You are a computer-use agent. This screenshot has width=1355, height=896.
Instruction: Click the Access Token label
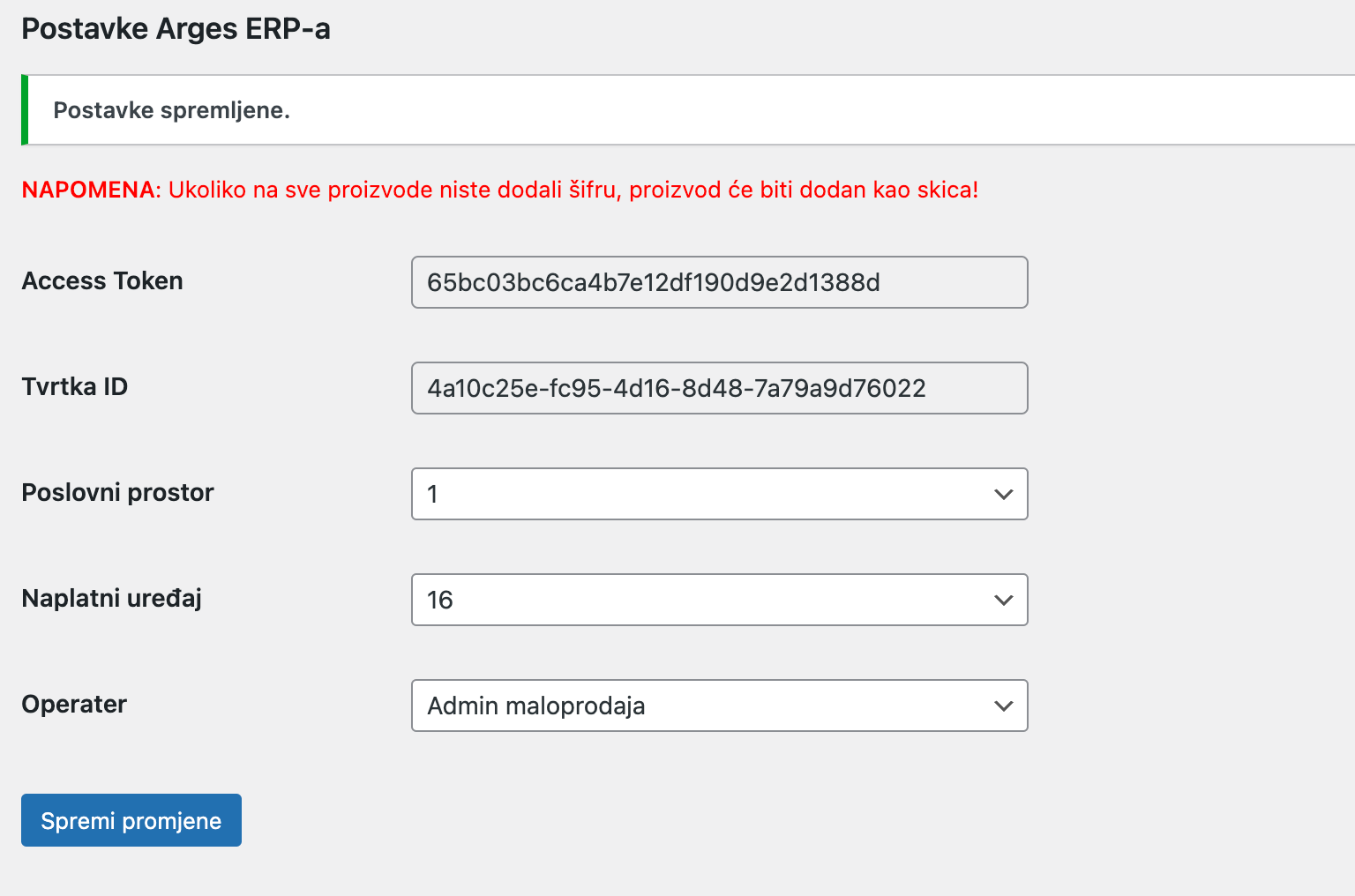click(x=102, y=280)
